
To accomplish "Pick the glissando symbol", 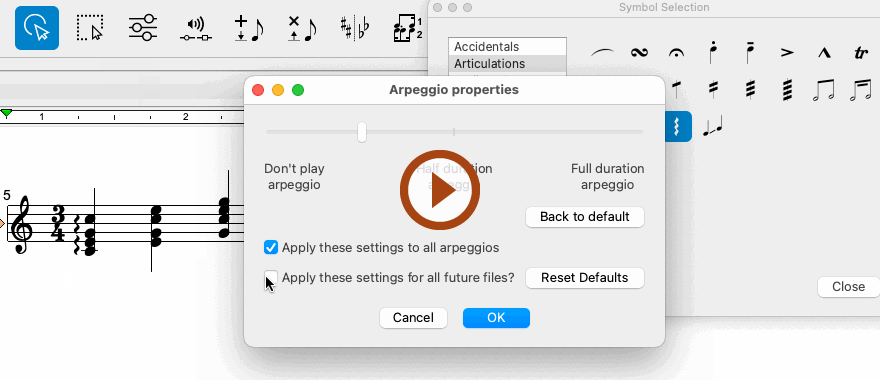I will pos(713,127).
